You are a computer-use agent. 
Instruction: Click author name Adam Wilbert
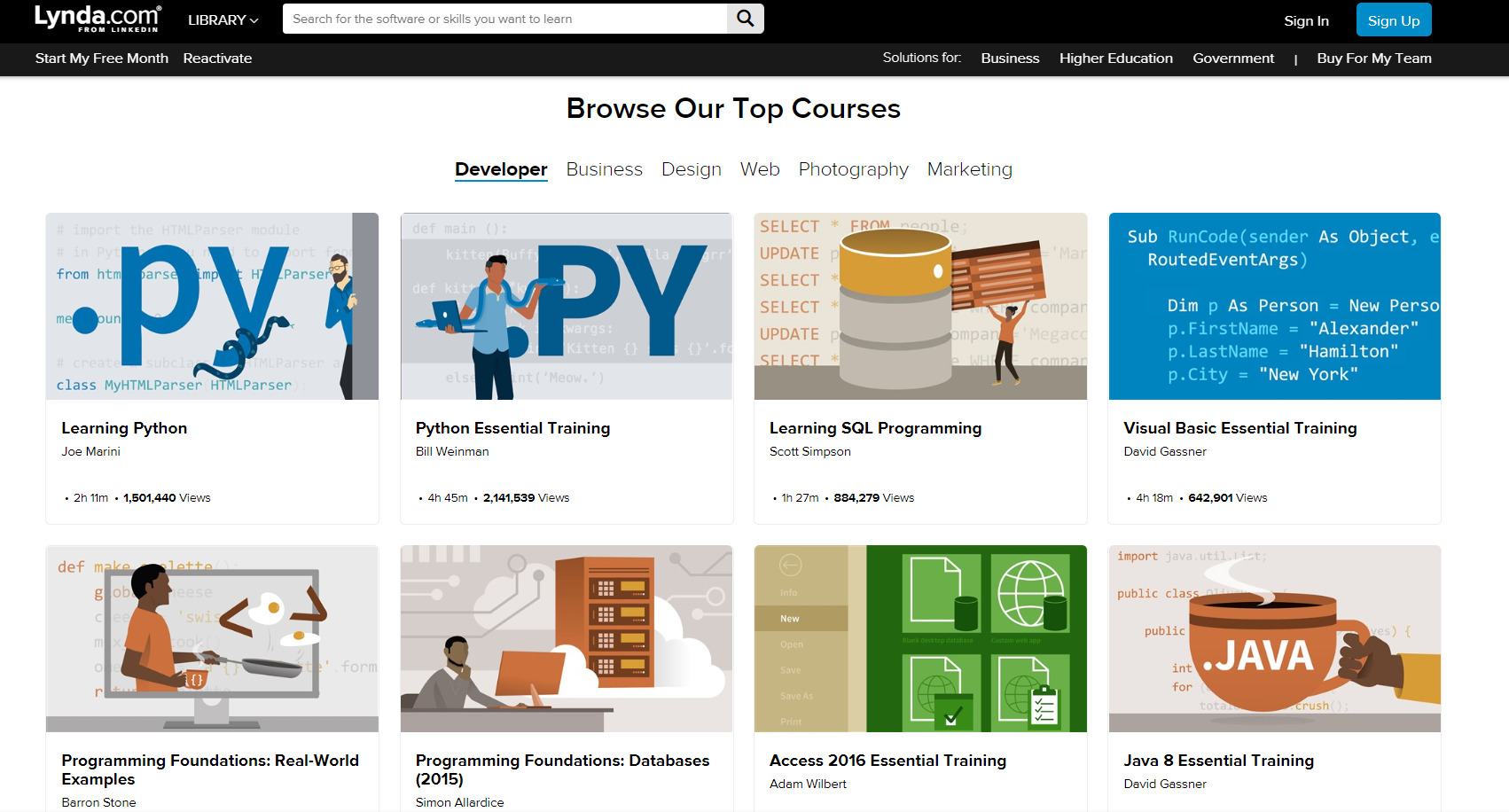coord(808,785)
